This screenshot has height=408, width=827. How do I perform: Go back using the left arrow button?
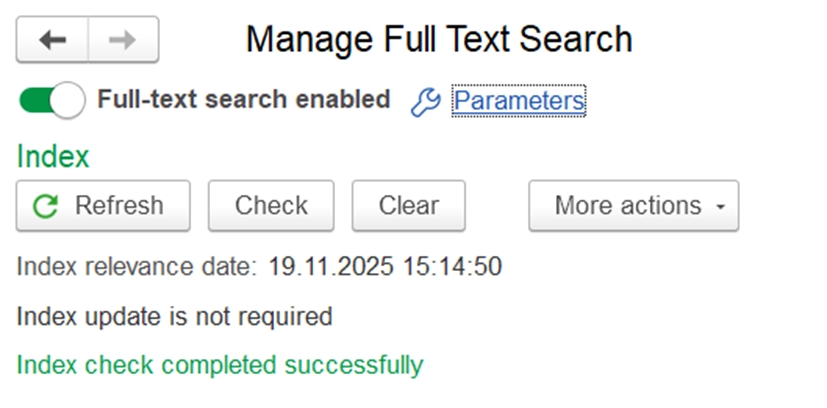53,40
